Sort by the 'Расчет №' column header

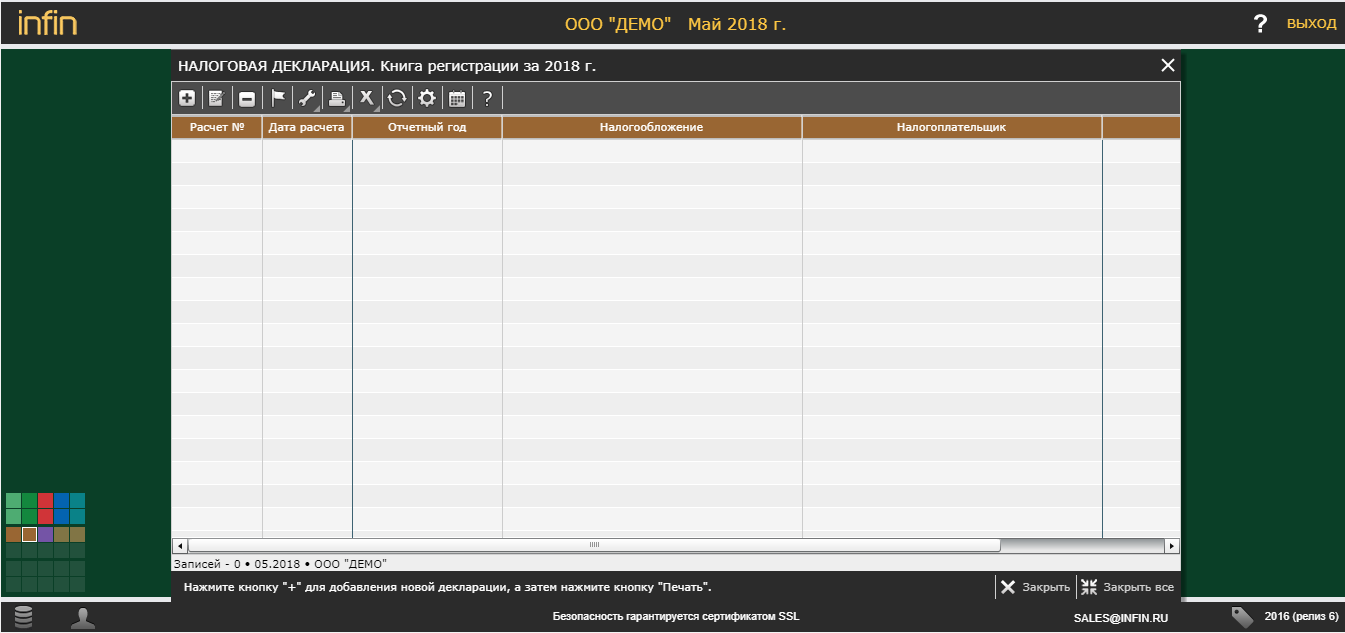pyautogui.click(x=217, y=127)
